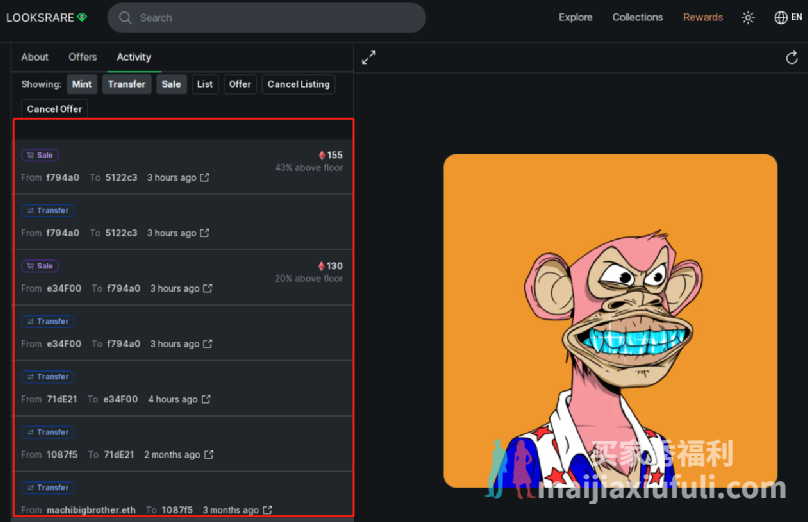Open the Collections menu
Screen dimensions: 808x522
point(637,17)
